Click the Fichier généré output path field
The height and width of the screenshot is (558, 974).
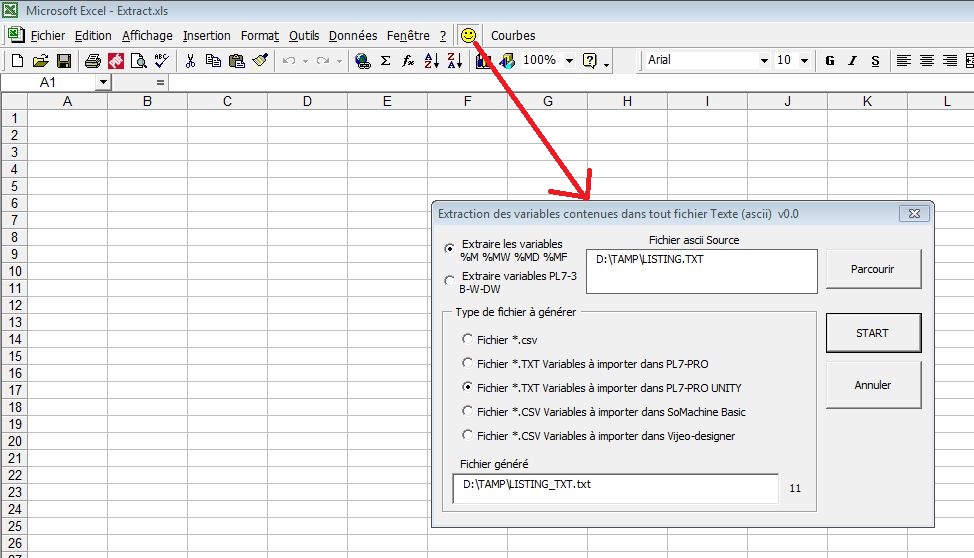point(615,487)
